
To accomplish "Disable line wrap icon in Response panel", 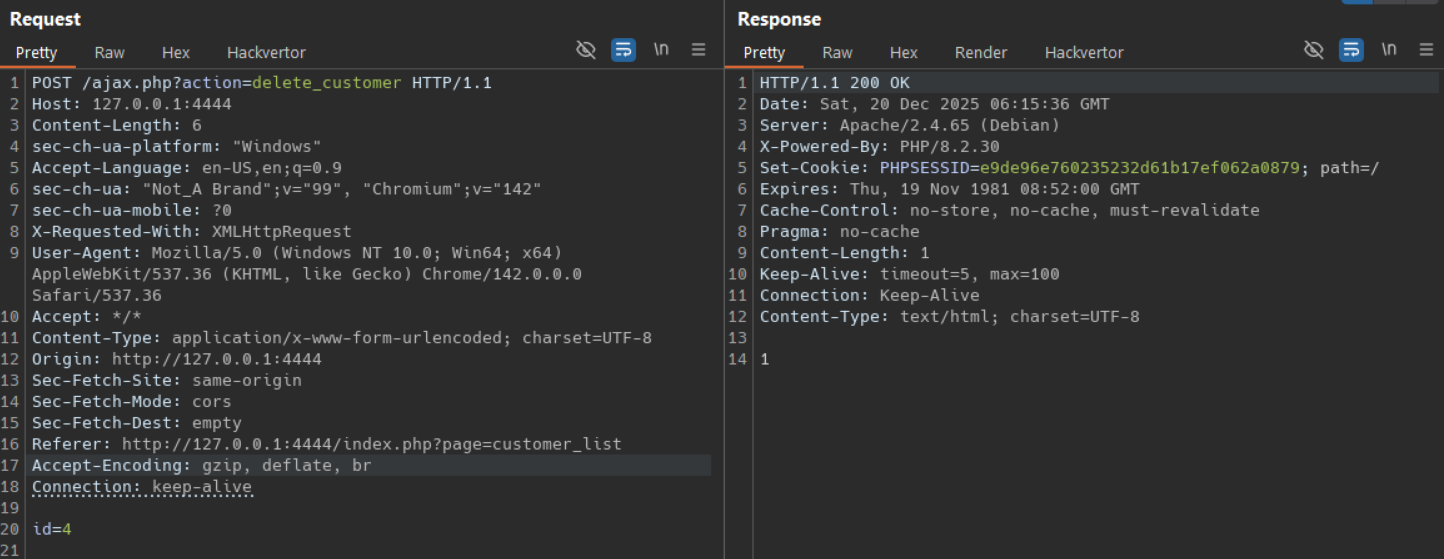I will pyautogui.click(x=1351, y=50).
